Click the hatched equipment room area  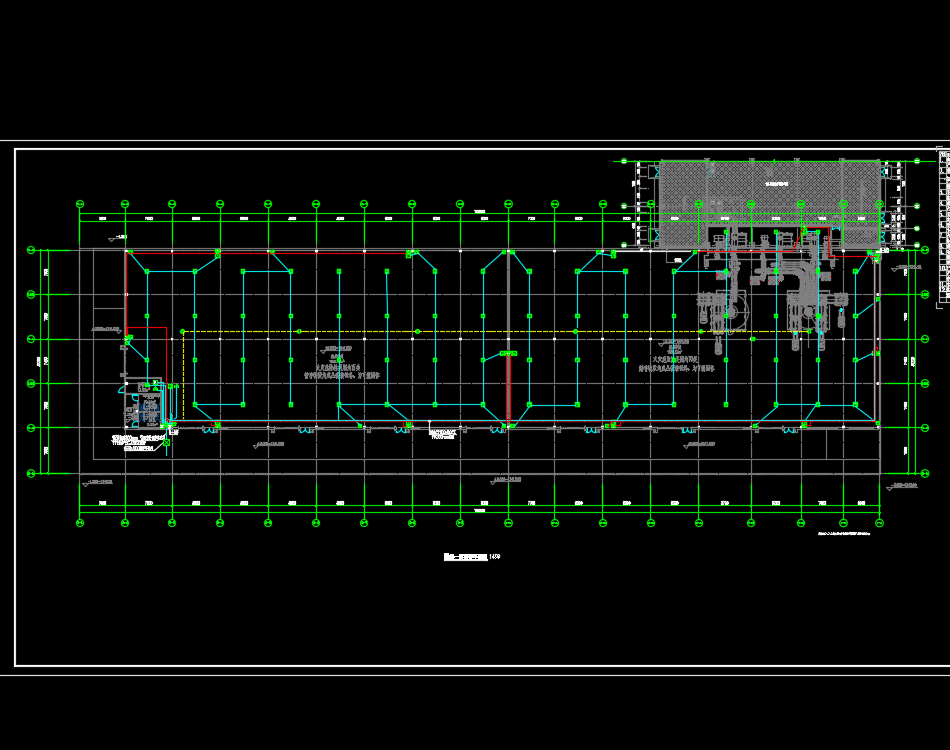tap(769, 204)
